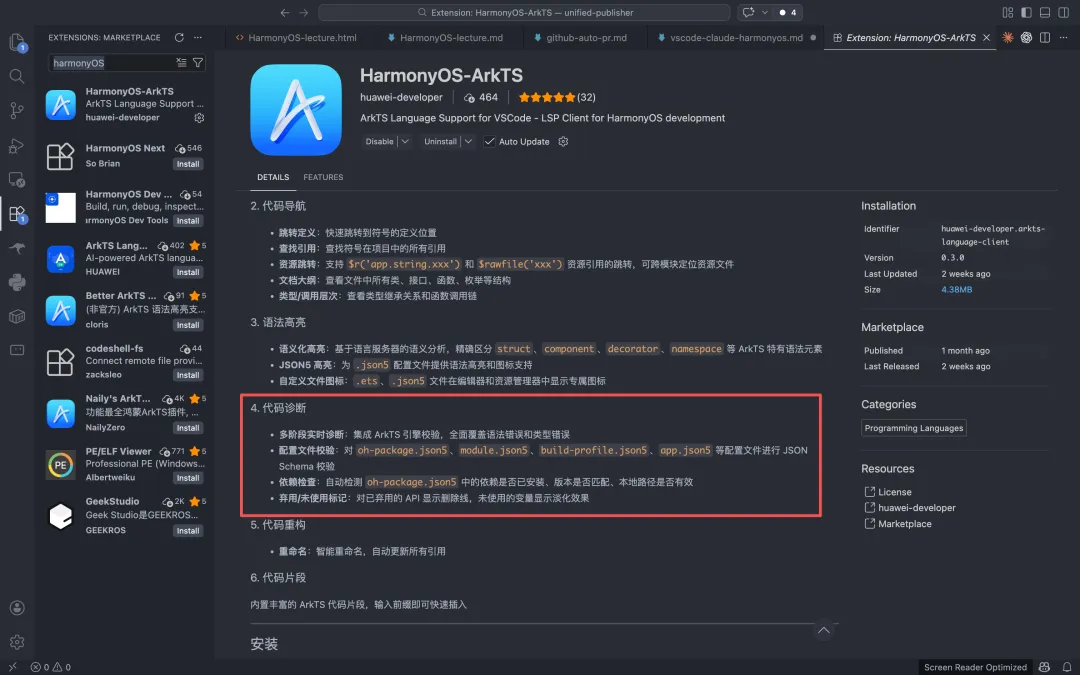This screenshot has width=1080, height=675.
Task: Install the HarmonyOS Next extension
Action: pyautogui.click(x=188, y=164)
